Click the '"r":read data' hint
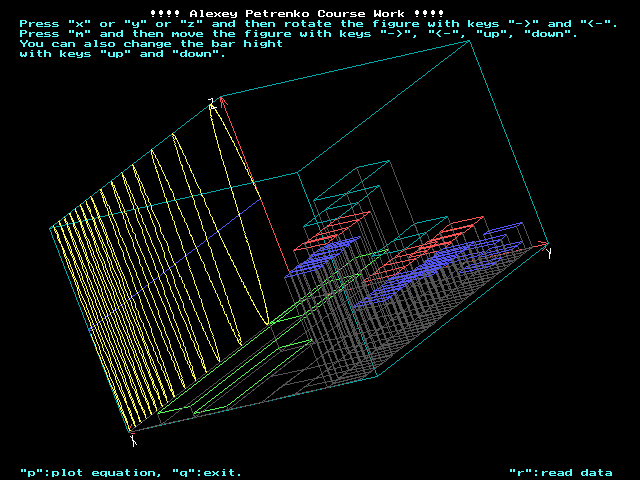This screenshot has width=640, height=480. tap(560, 473)
